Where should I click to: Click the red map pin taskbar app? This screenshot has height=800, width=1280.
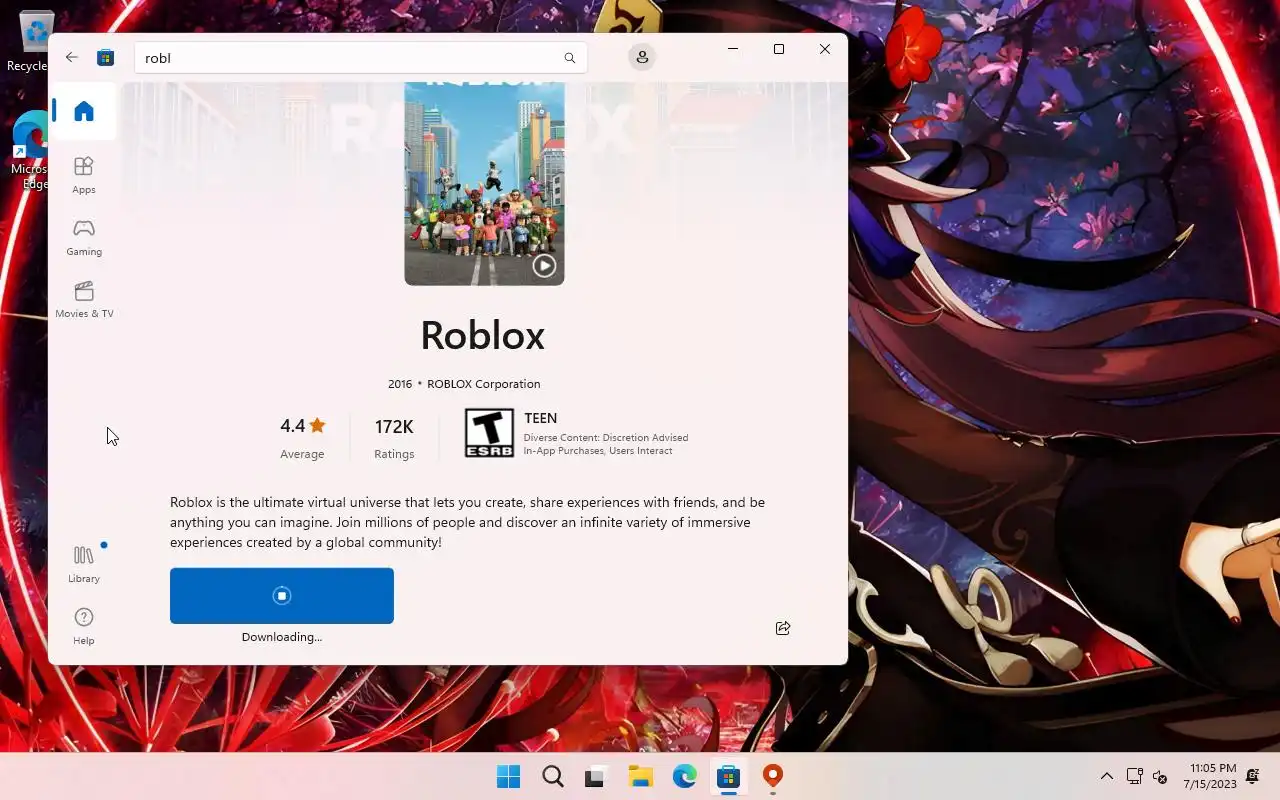tap(772, 777)
